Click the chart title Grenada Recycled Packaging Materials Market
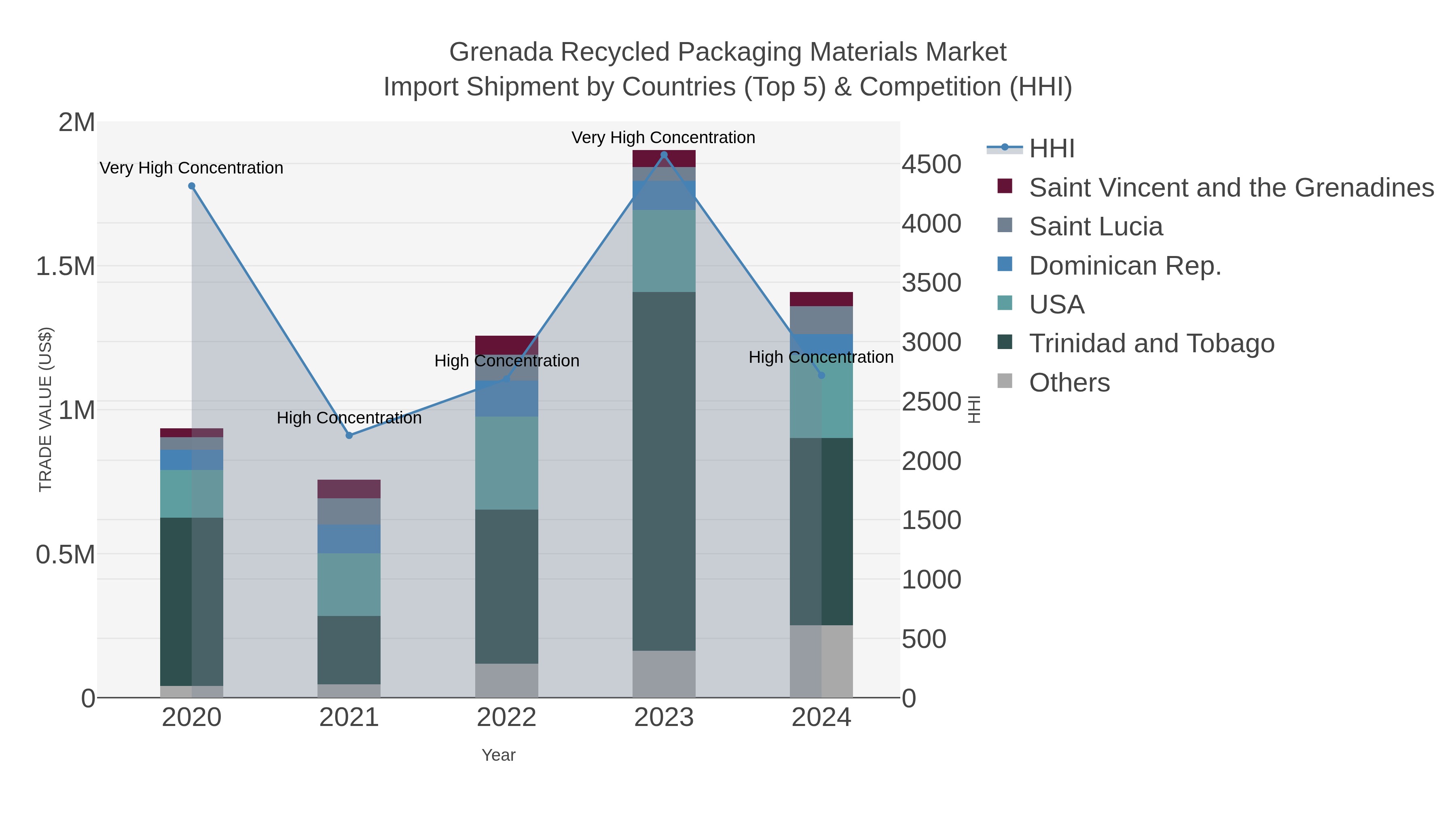 pos(728,52)
